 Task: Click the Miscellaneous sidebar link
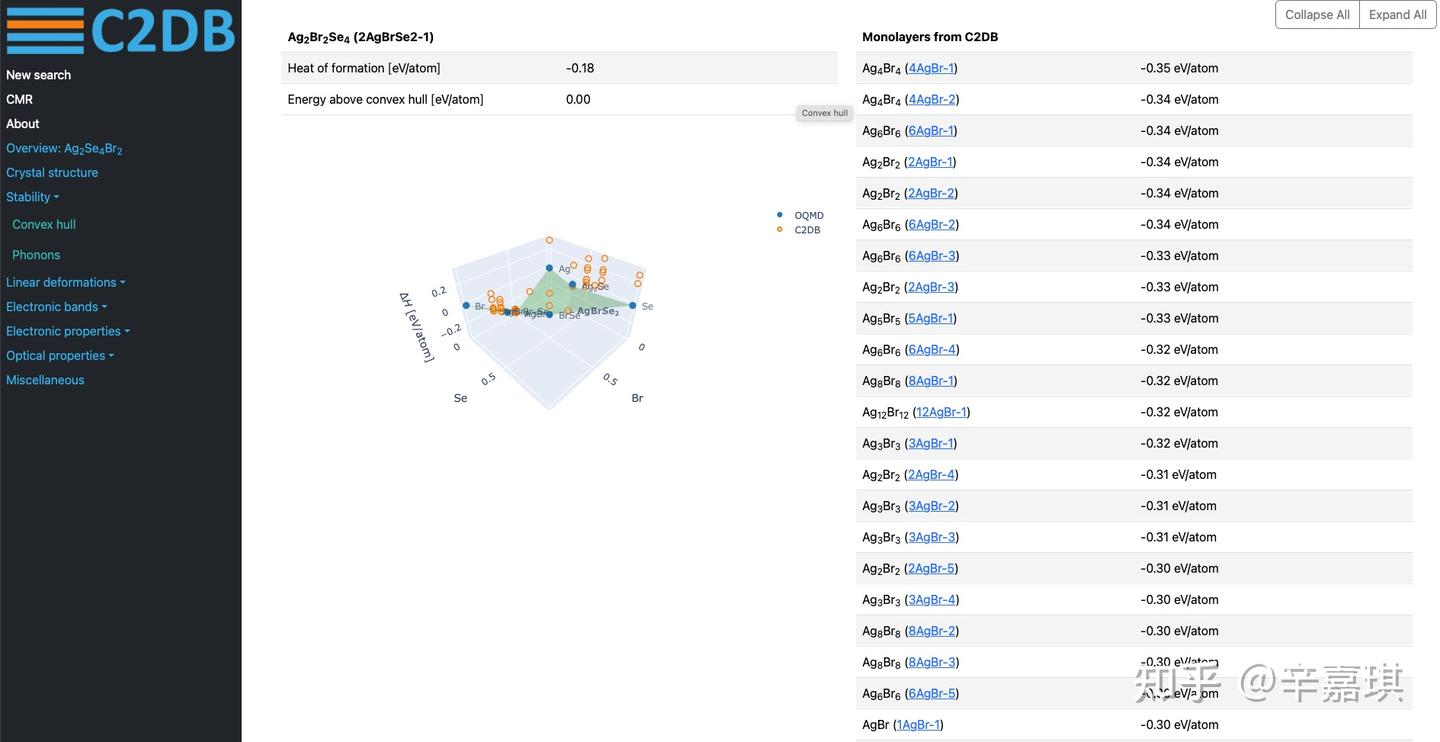point(45,380)
